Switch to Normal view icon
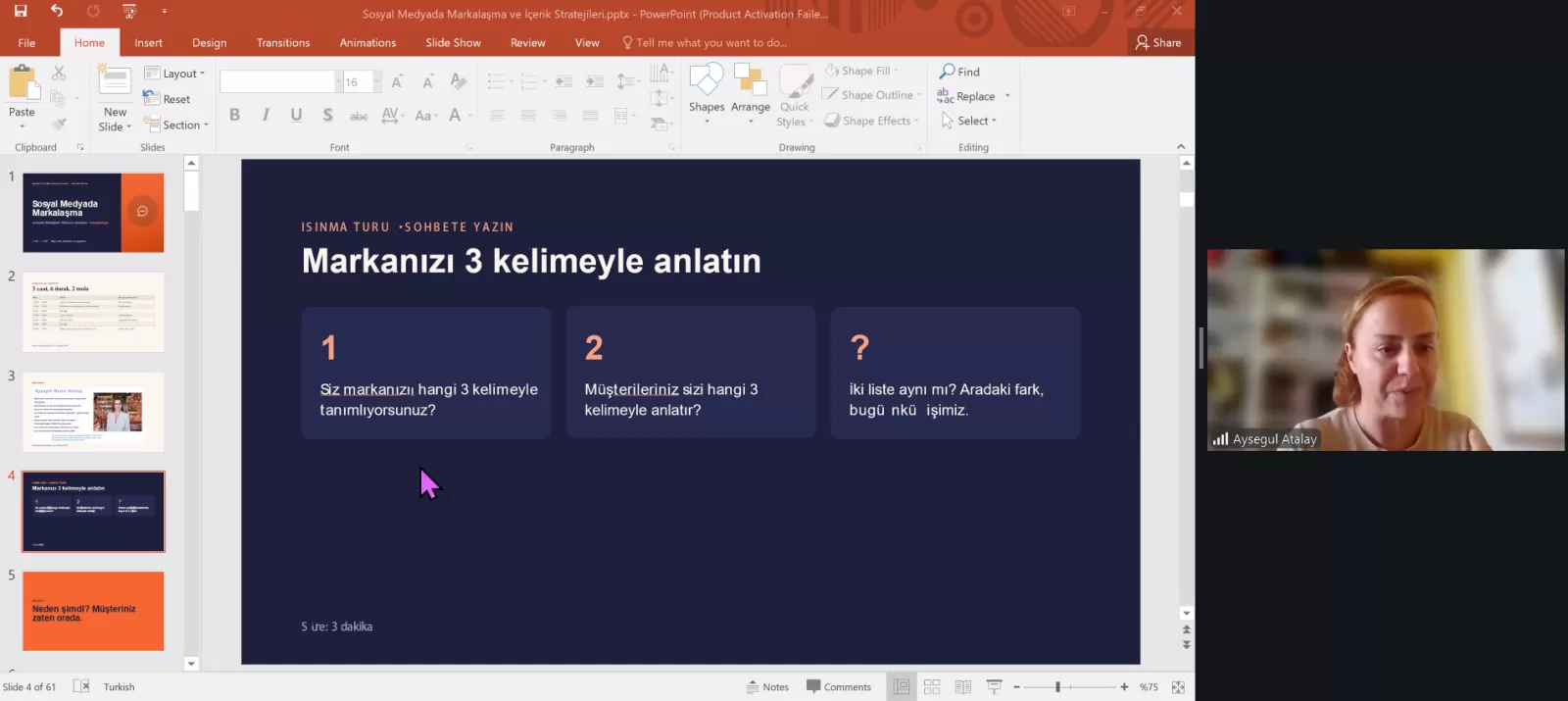This screenshot has height=701, width=1568. pos(902,687)
